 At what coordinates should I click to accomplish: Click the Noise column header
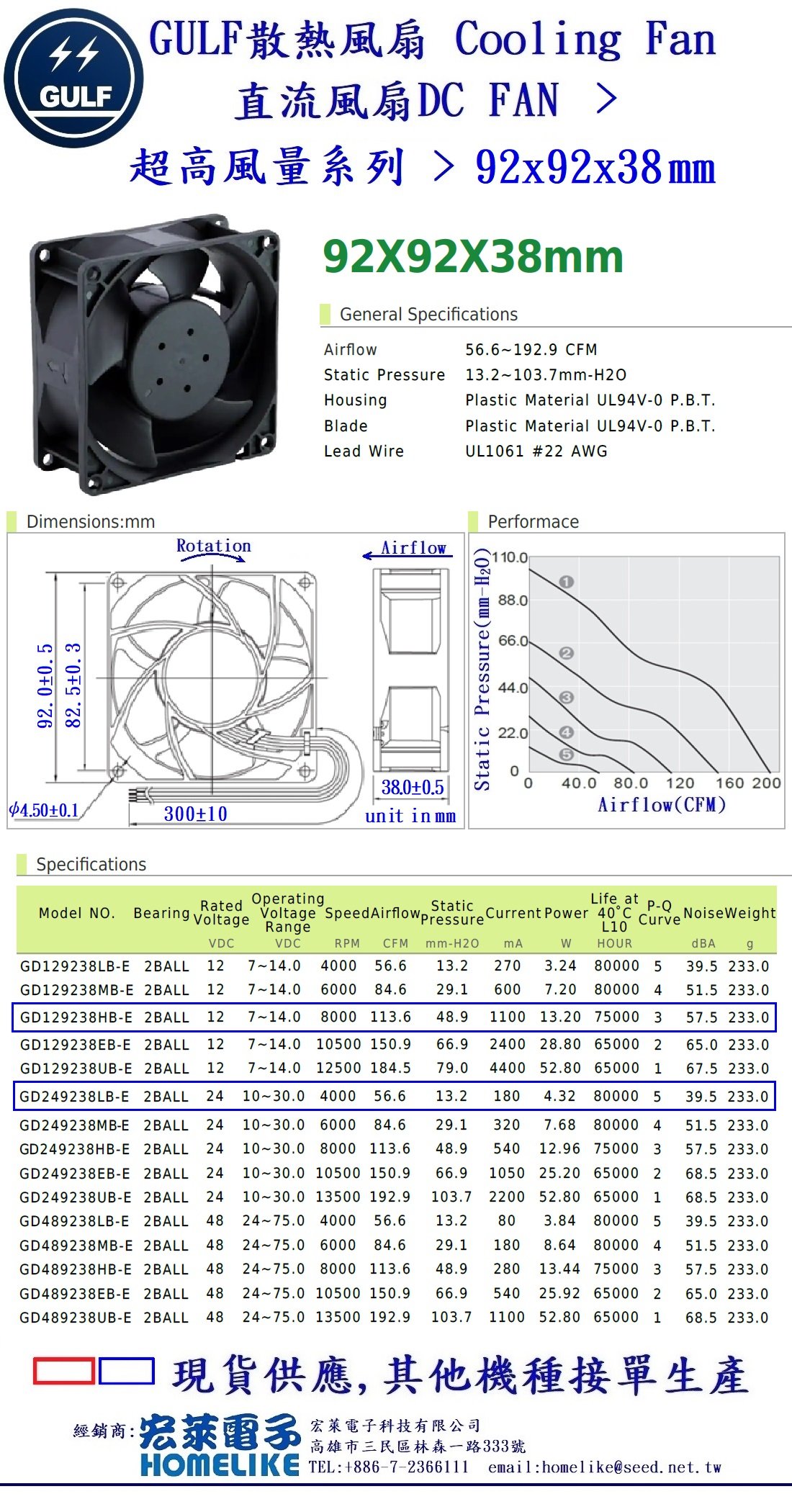[703, 913]
